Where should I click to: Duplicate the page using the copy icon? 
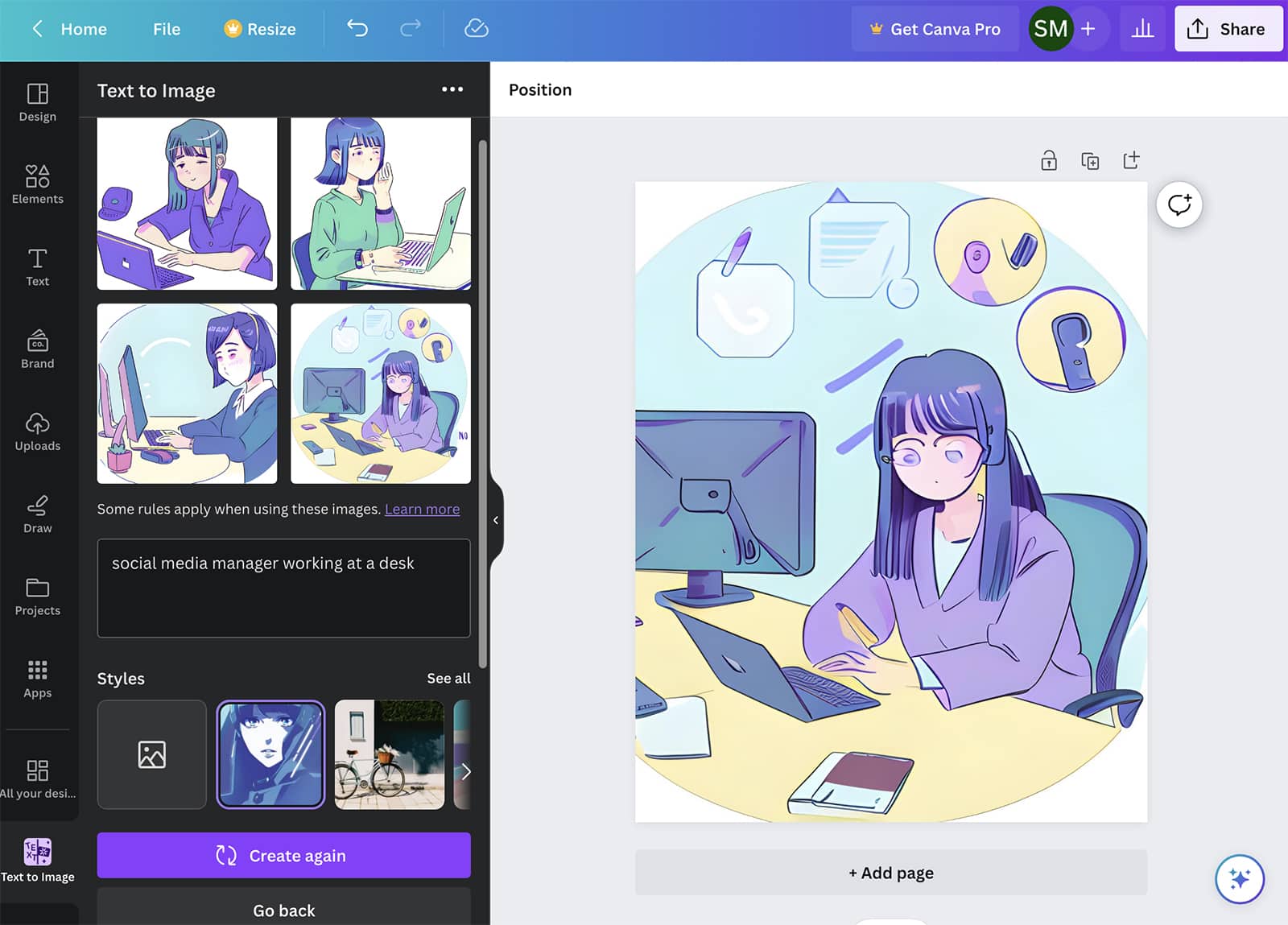[1090, 160]
